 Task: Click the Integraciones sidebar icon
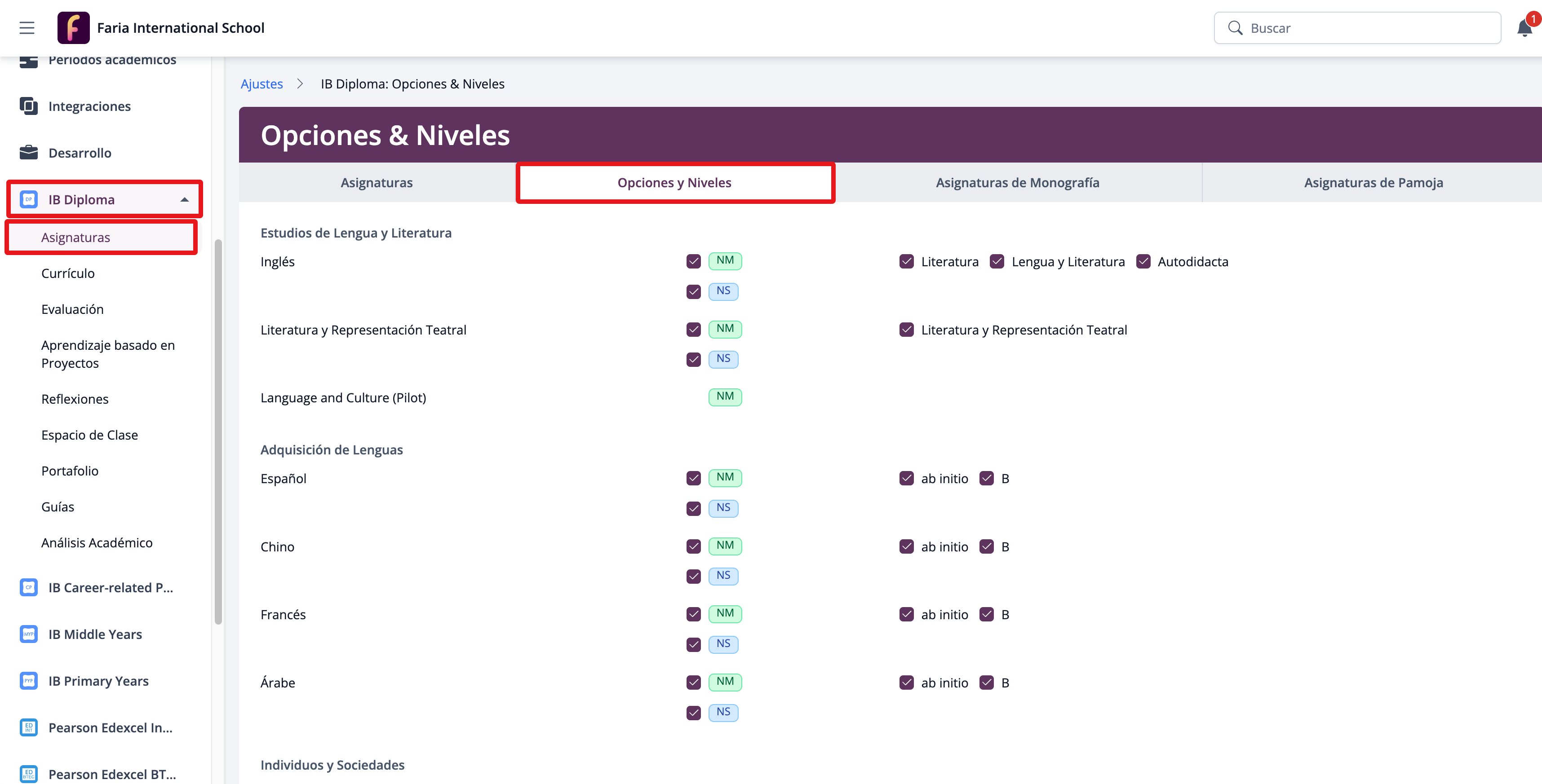click(x=28, y=106)
